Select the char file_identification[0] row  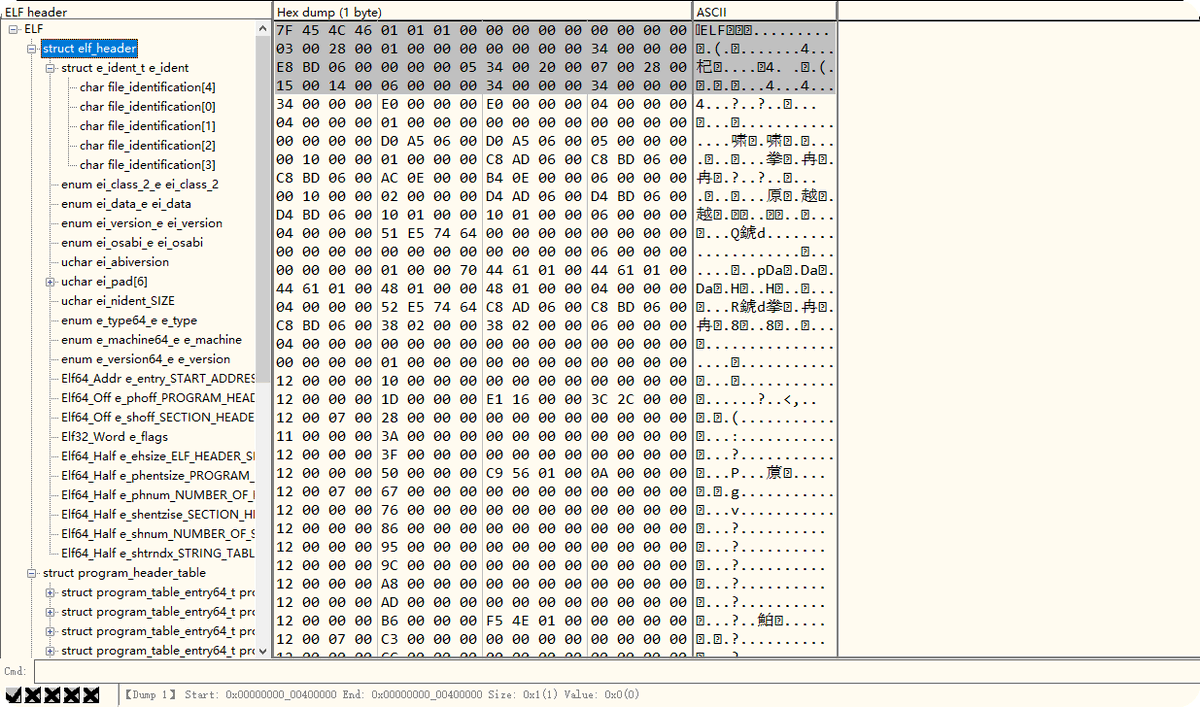point(147,106)
